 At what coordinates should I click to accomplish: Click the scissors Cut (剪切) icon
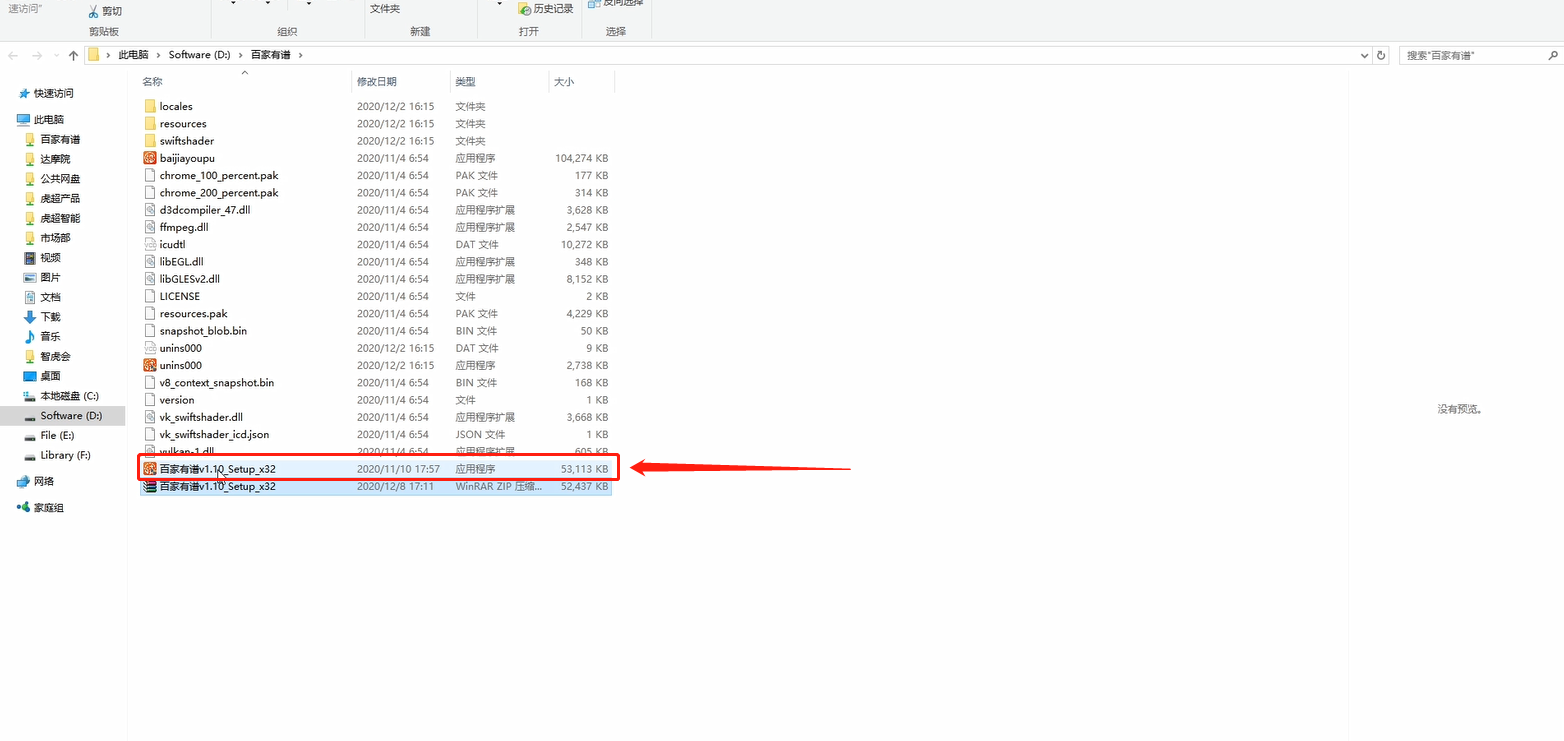93,11
